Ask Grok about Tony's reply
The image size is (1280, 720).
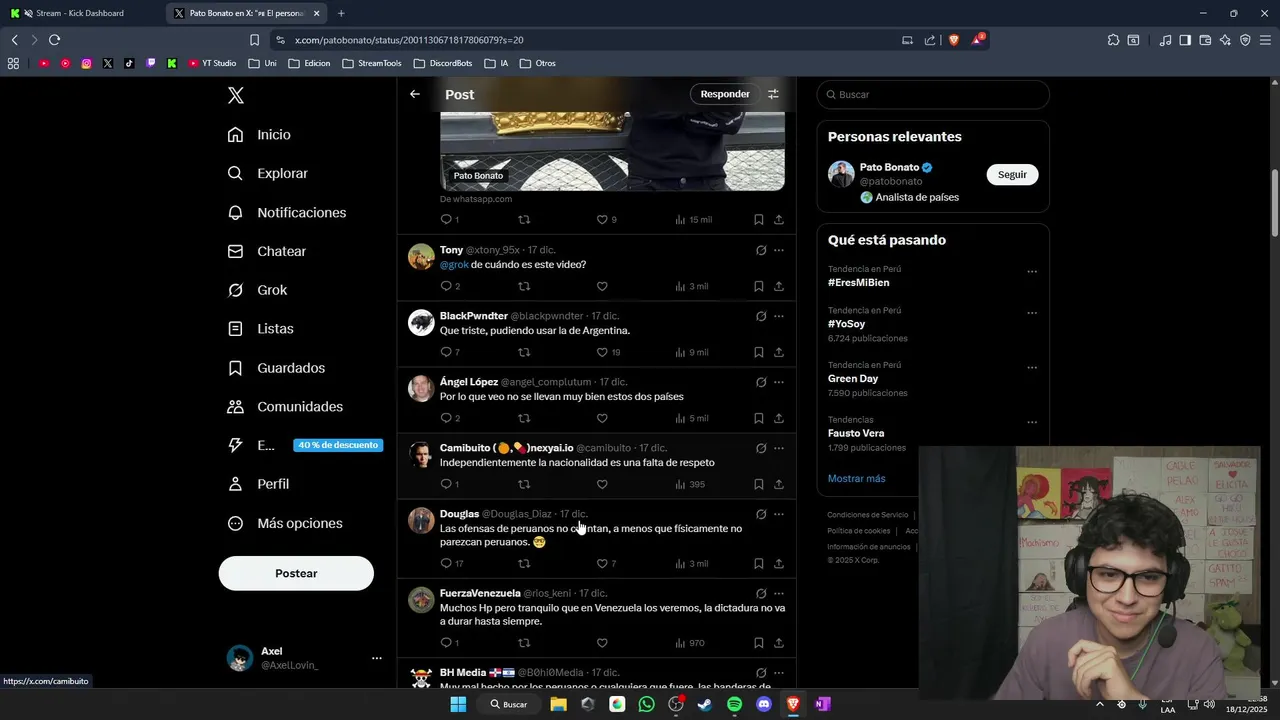(761, 250)
